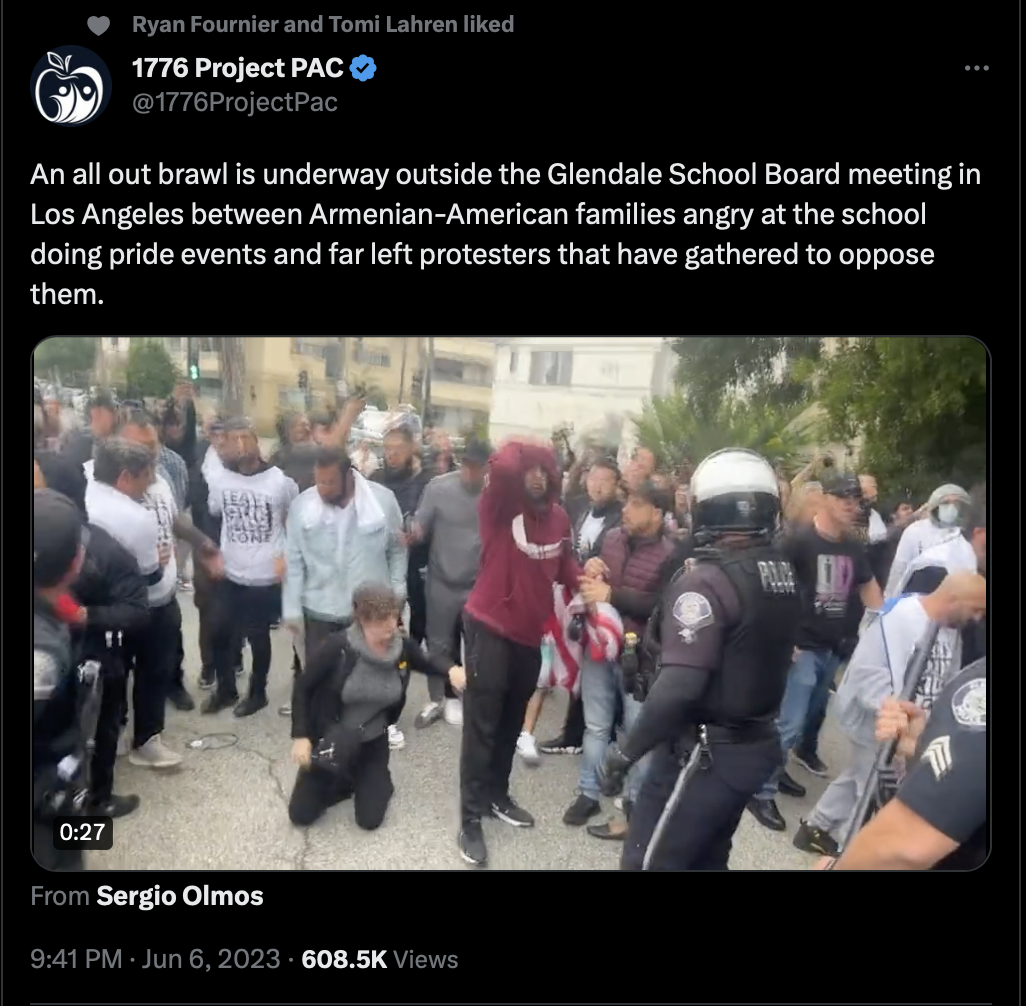Click the Jun 6, 2023 date

coord(211,960)
